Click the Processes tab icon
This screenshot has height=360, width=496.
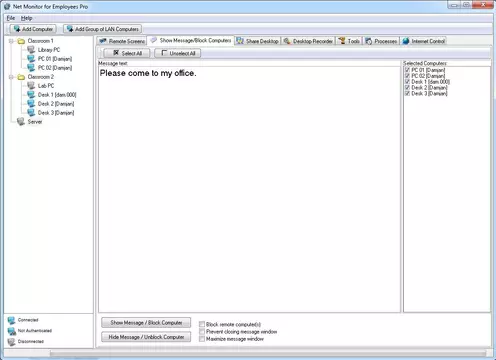(x=369, y=41)
